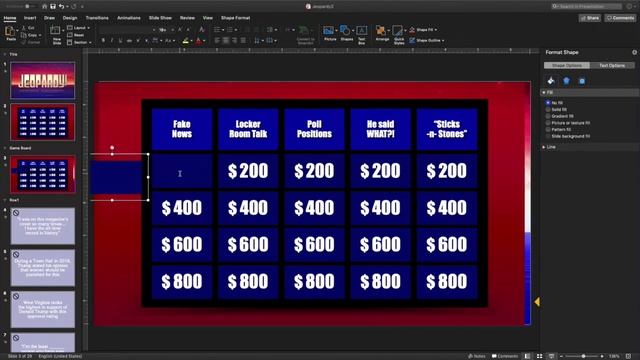The image size is (640, 360).
Task: Click the zoom slider handle
Action: pyautogui.click(x=584, y=356)
